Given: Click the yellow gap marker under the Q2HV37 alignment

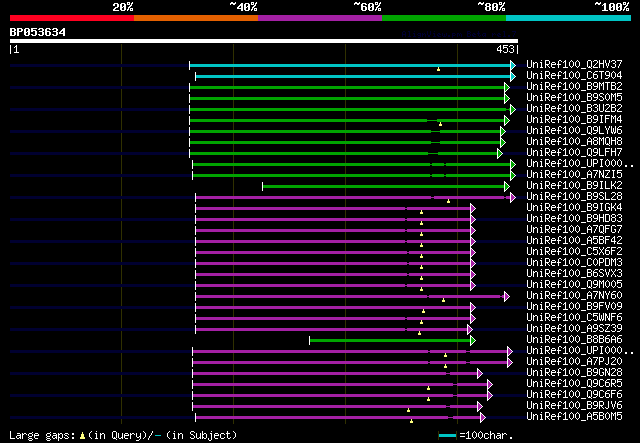Looking at the screenshot, I should pyautogui.click(x=438, y=69).
